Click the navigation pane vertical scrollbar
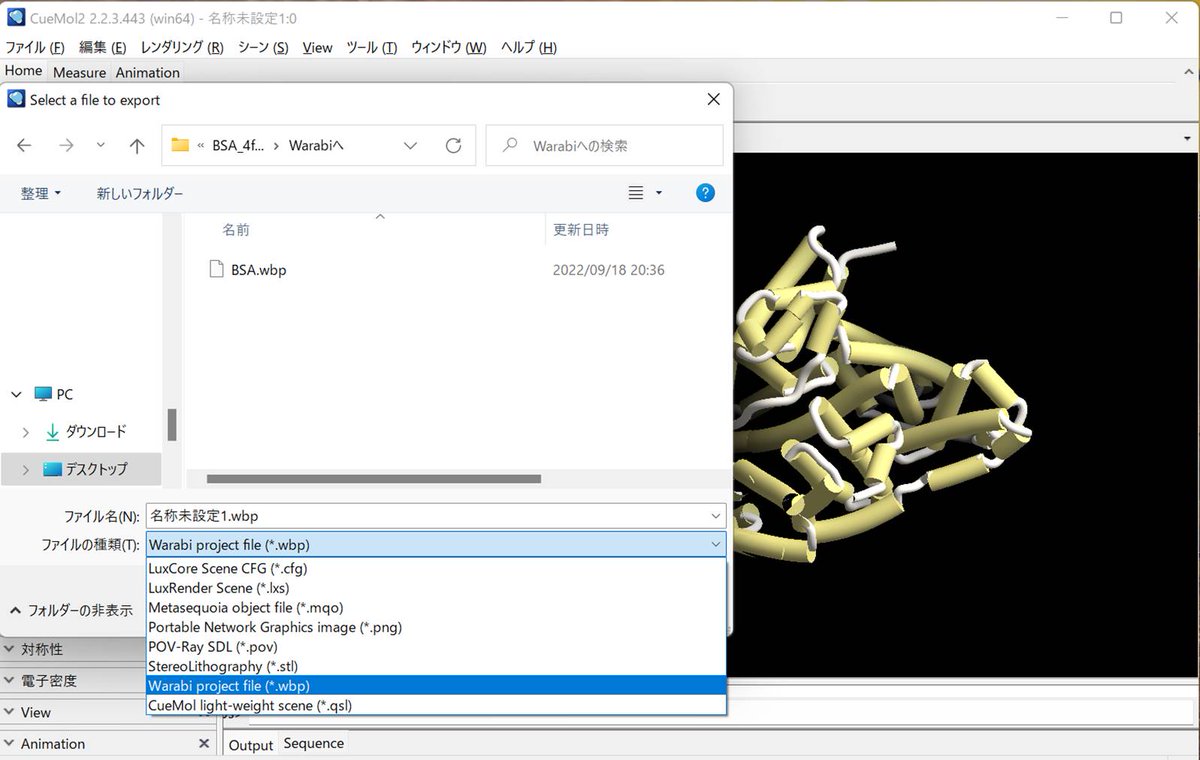Image resolution: width=1200 pixels, height=760 pixels. [172, 424]
